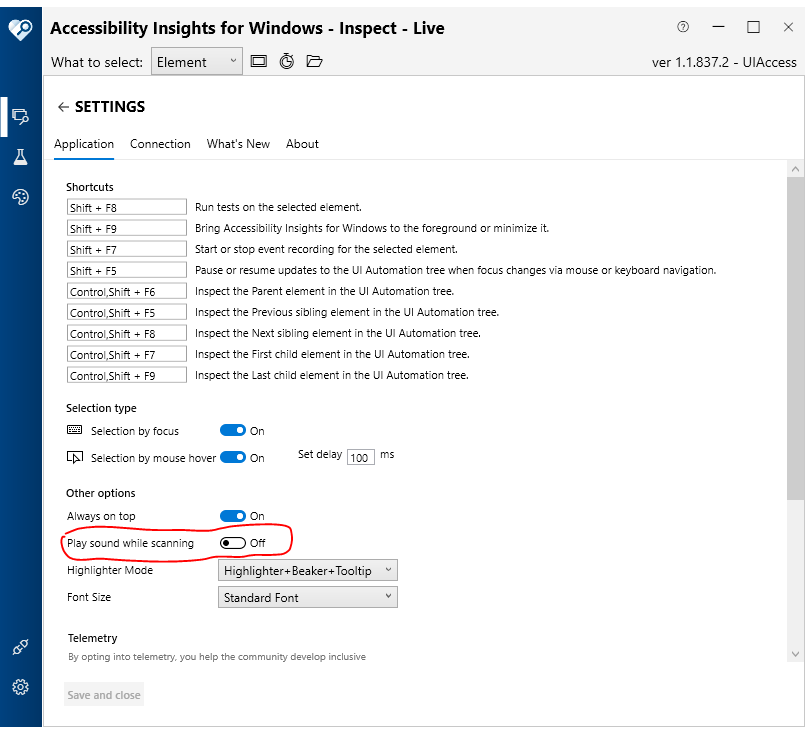This screenshot has width=811, height=747.
Task: Click the Shortcuts section heading
Action: (90, 187)
